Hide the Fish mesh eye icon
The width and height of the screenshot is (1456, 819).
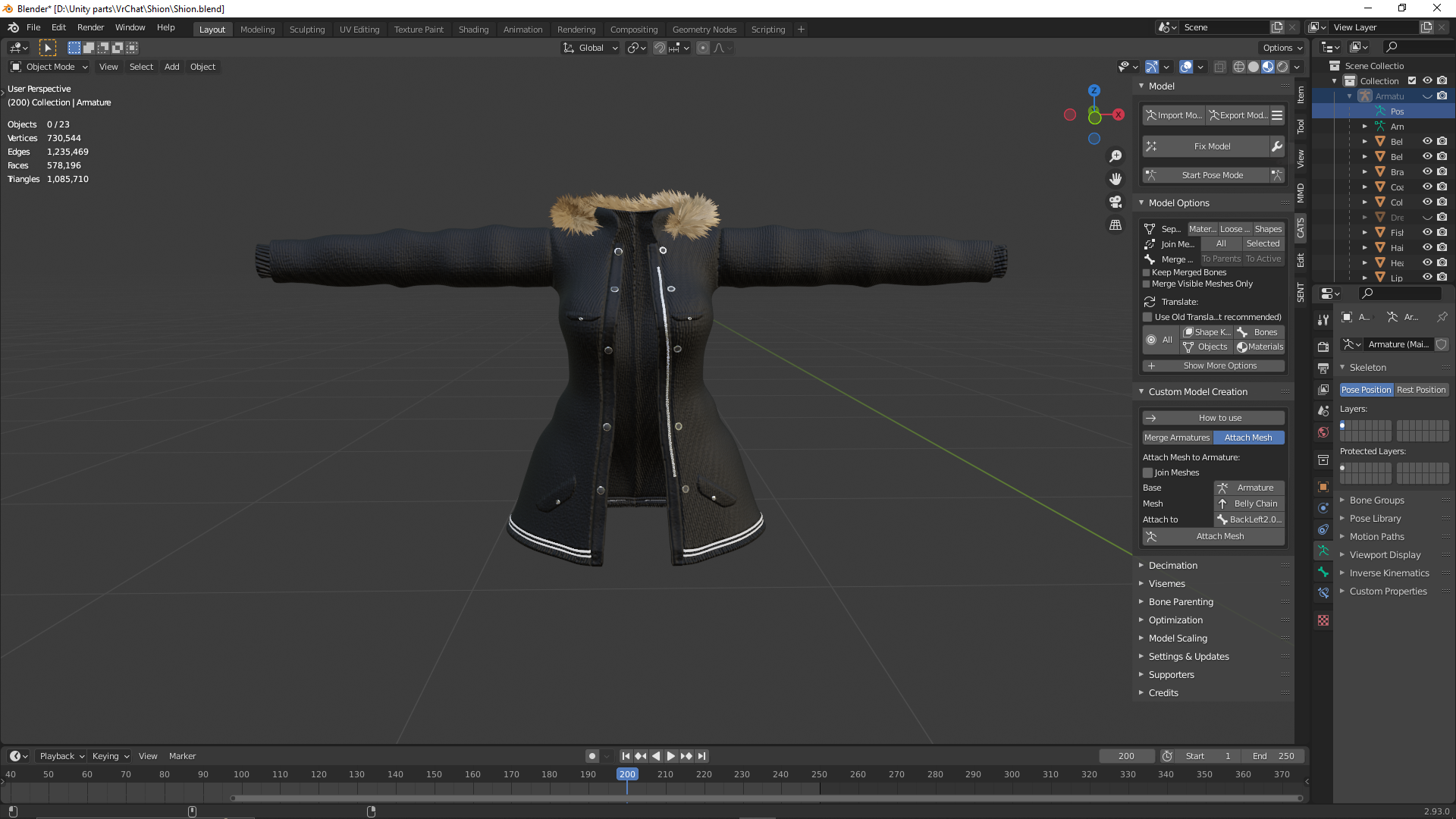1427,233
